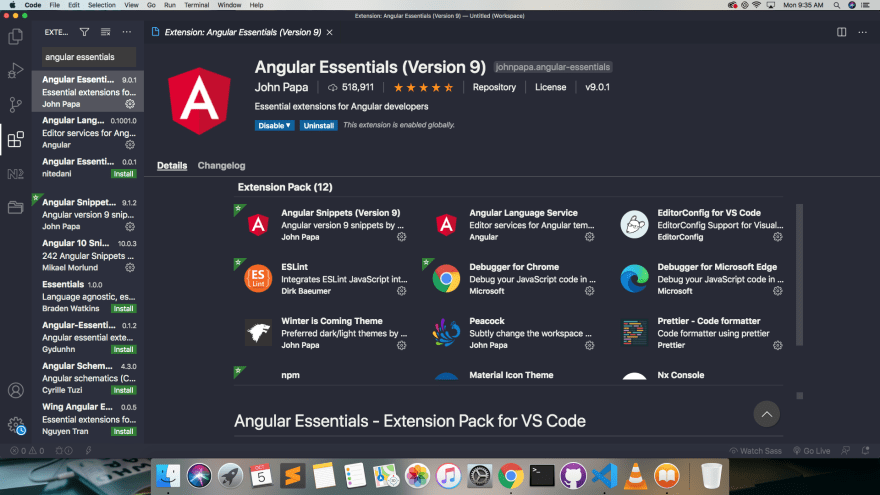Click the John Papa publisher name
880x495 pixels.
(x=281, y=87)
